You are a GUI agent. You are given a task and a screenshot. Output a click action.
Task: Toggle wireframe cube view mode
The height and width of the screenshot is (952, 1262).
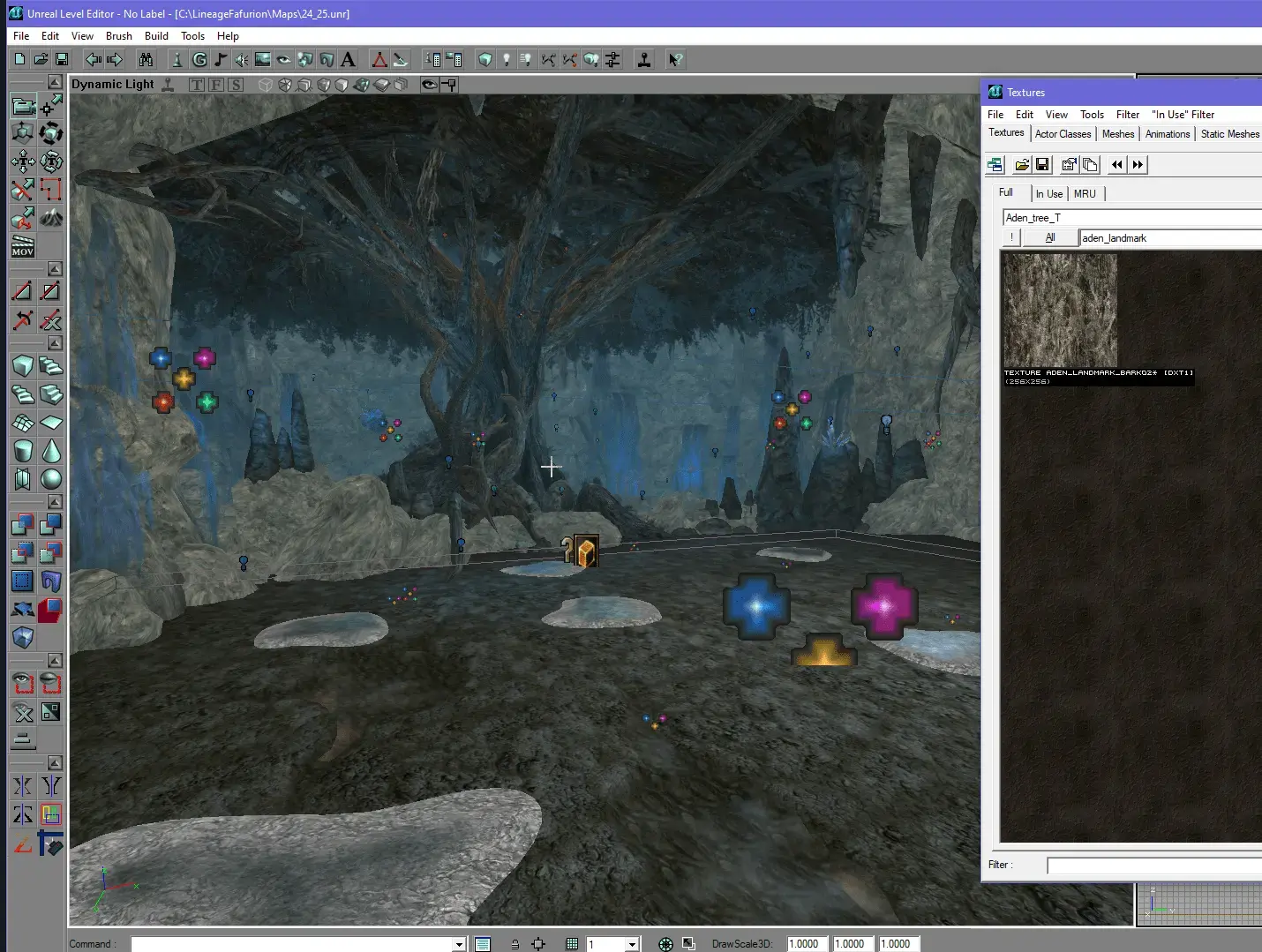click(266, 85)
